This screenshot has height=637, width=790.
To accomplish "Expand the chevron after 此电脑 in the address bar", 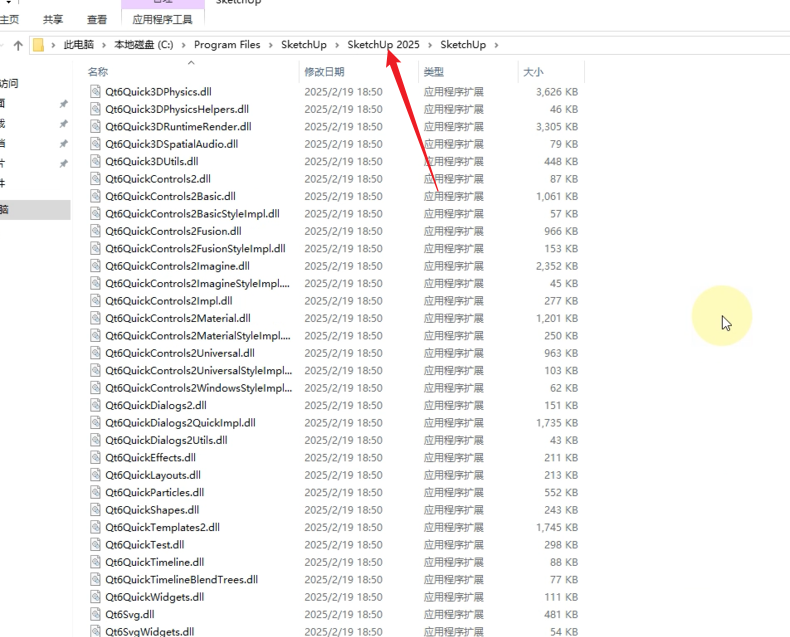I will 104,45.
